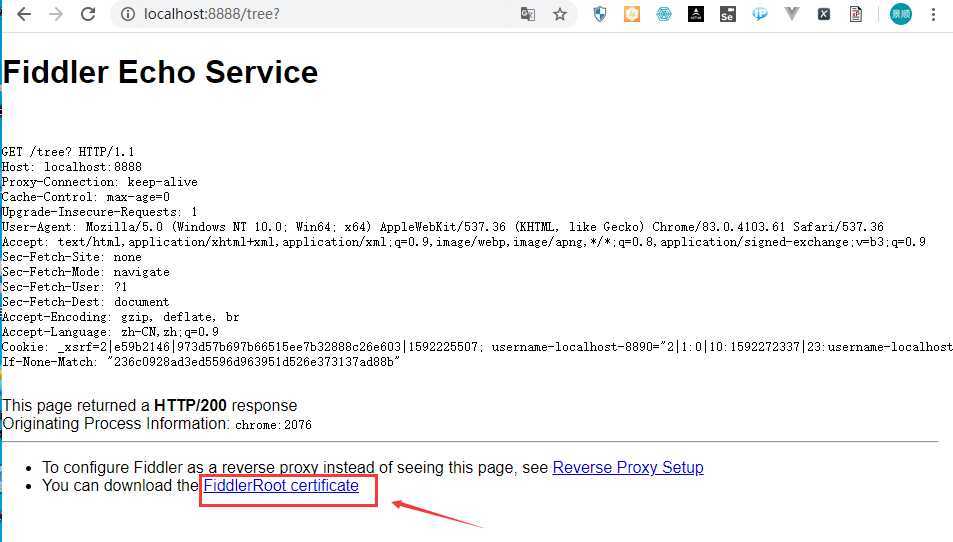
Task: Open the Vue devtools extension
Action: click(791, 14)
